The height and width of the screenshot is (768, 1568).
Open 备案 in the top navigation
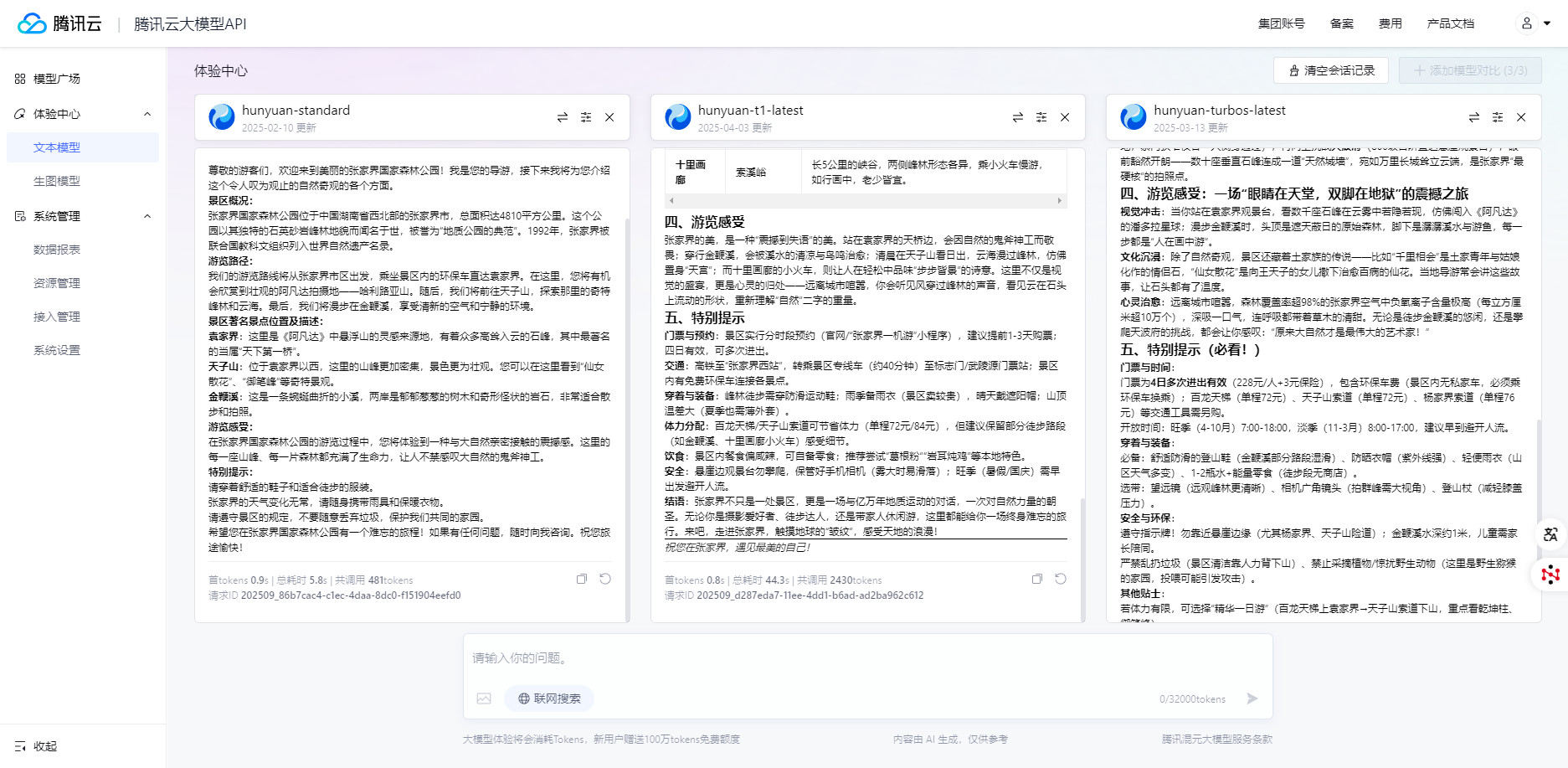click(x=1341, y=23)
